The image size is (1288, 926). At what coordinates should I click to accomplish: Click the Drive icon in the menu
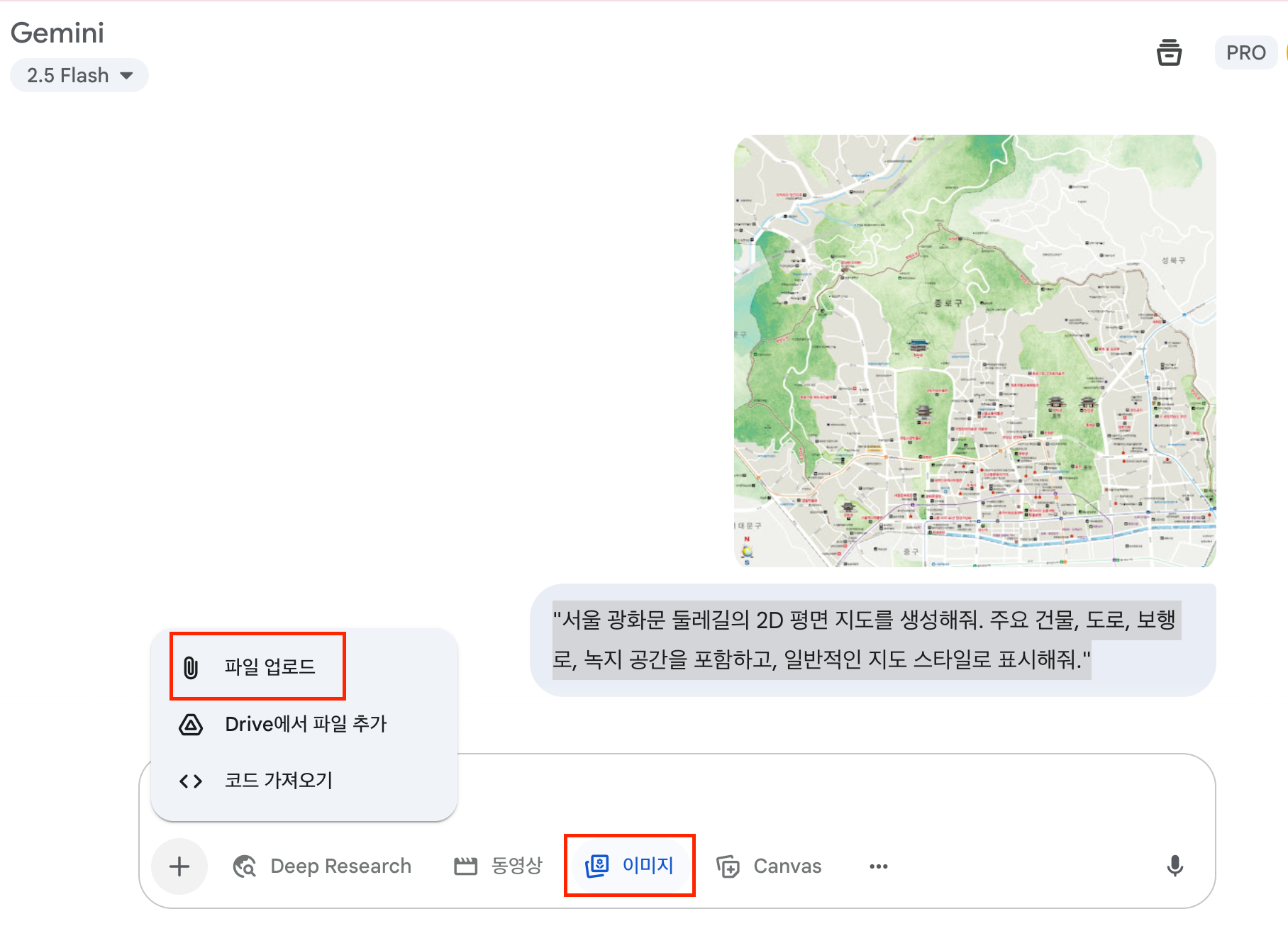click(190, 724)
